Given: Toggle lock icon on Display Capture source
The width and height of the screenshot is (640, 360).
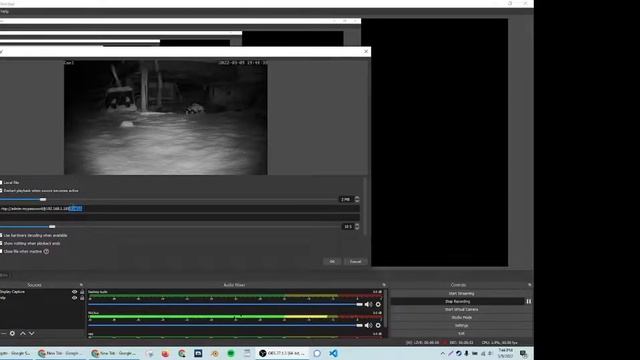Looking at the screenshot, I should 82,292.
